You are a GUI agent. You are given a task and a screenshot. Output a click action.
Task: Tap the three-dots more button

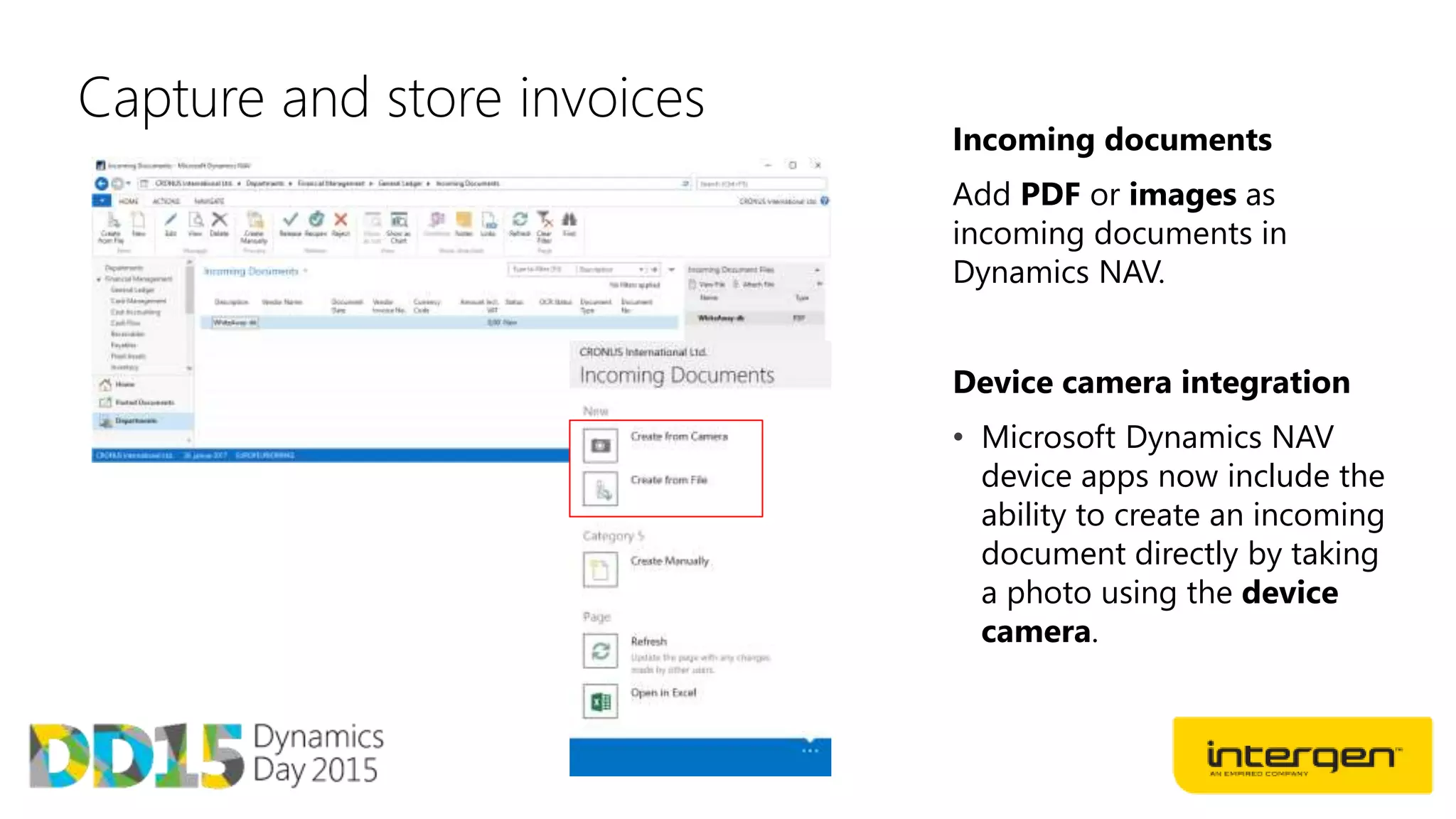click(810, 751)
